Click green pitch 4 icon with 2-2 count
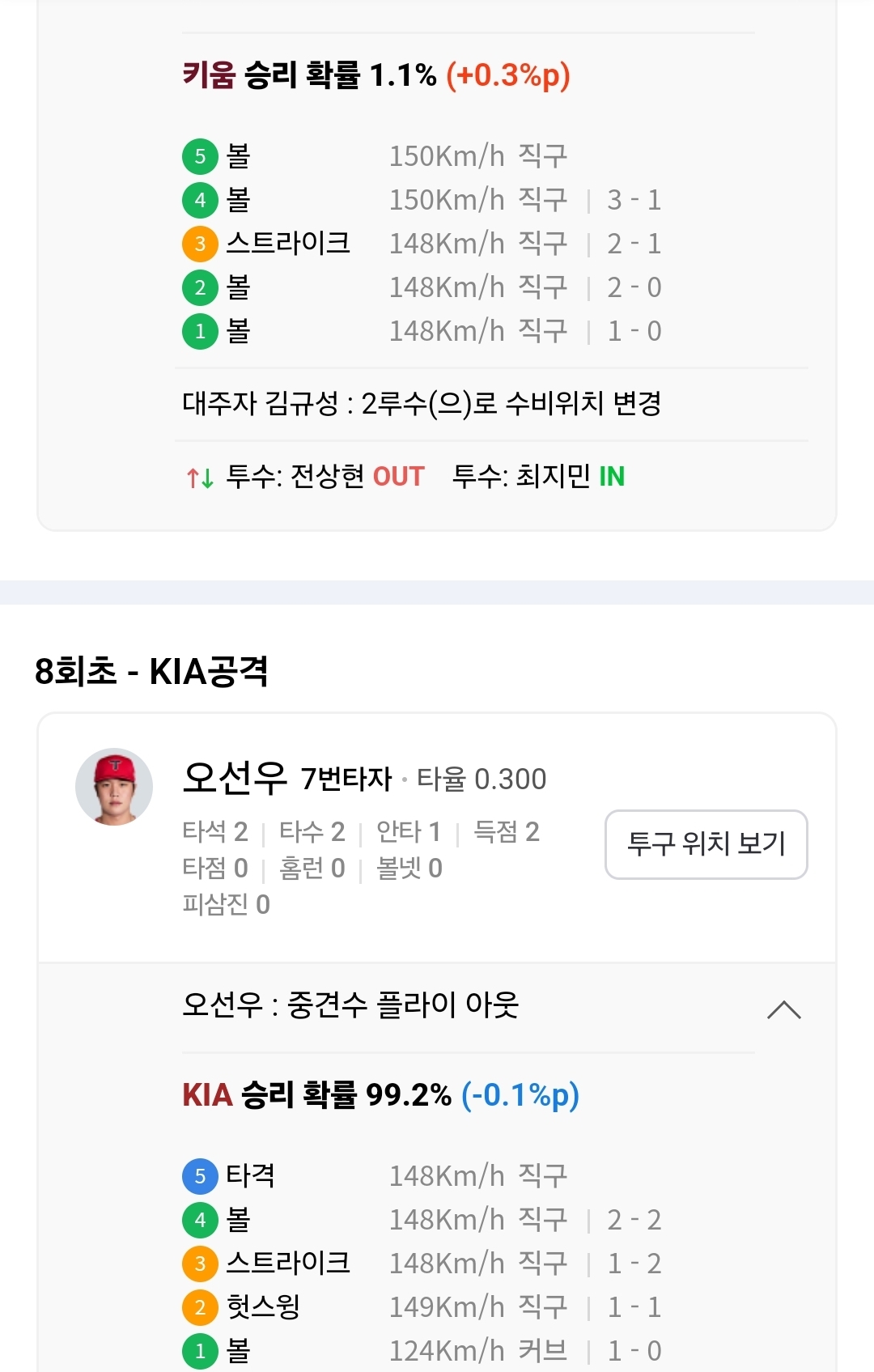The width and height of the screenshot is (874, 1372). click(200, 1220)
